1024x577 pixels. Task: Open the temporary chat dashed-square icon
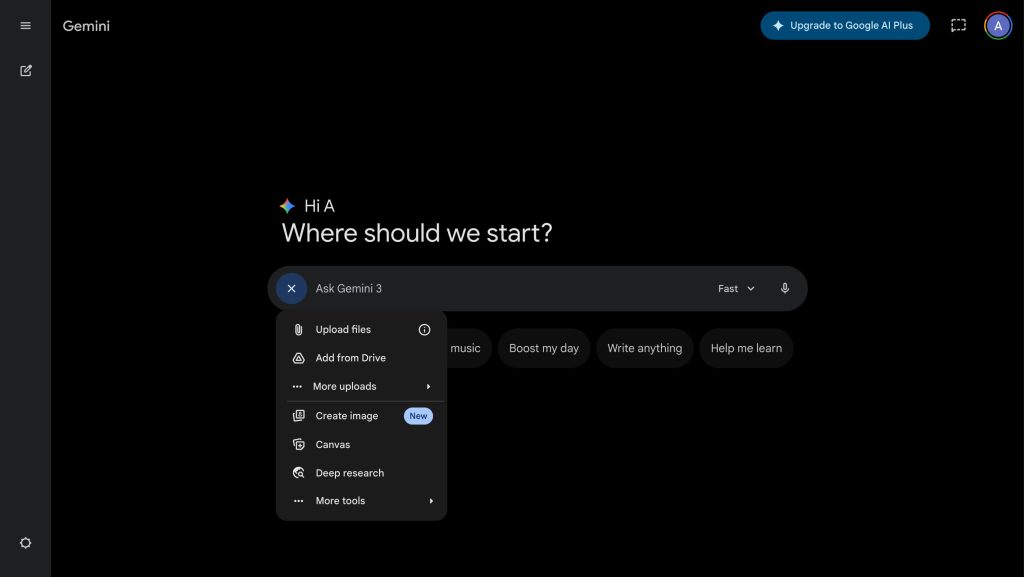958,26
